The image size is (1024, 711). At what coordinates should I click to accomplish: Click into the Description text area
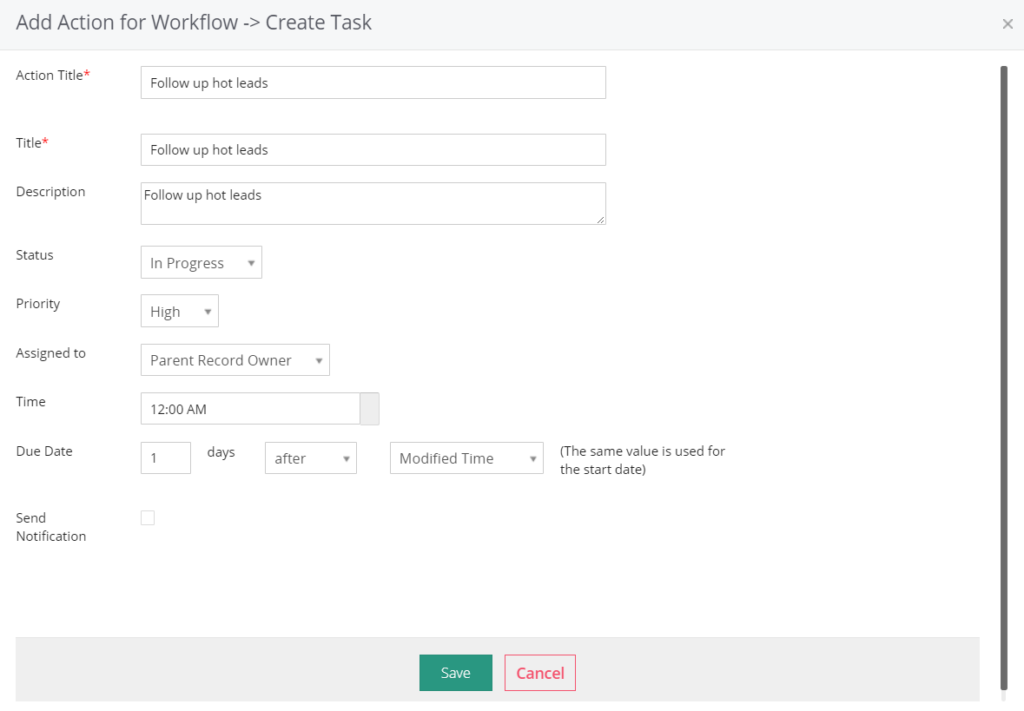[x=373, y=203]
